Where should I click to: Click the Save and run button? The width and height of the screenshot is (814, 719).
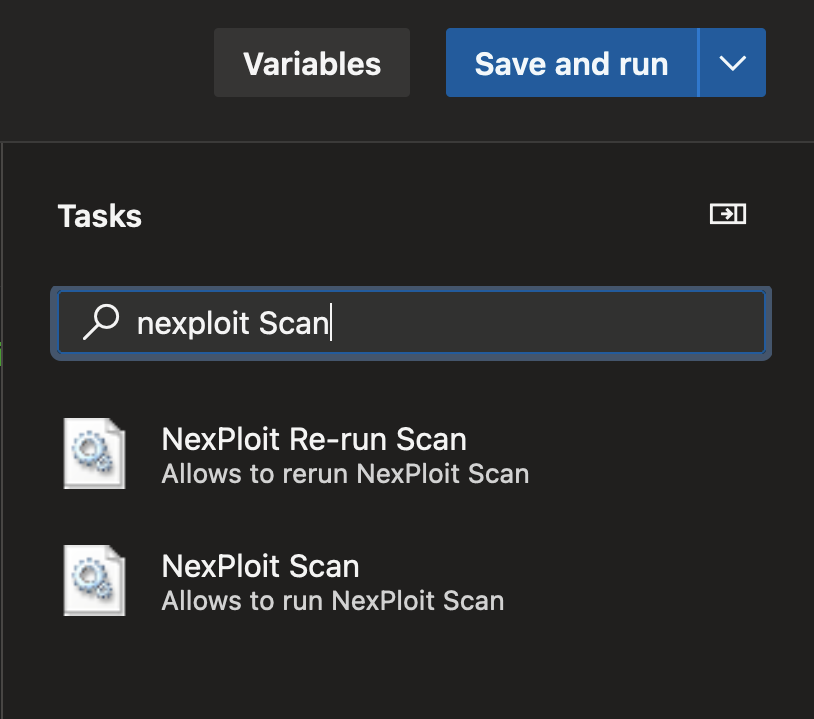(x=571, y=63)
